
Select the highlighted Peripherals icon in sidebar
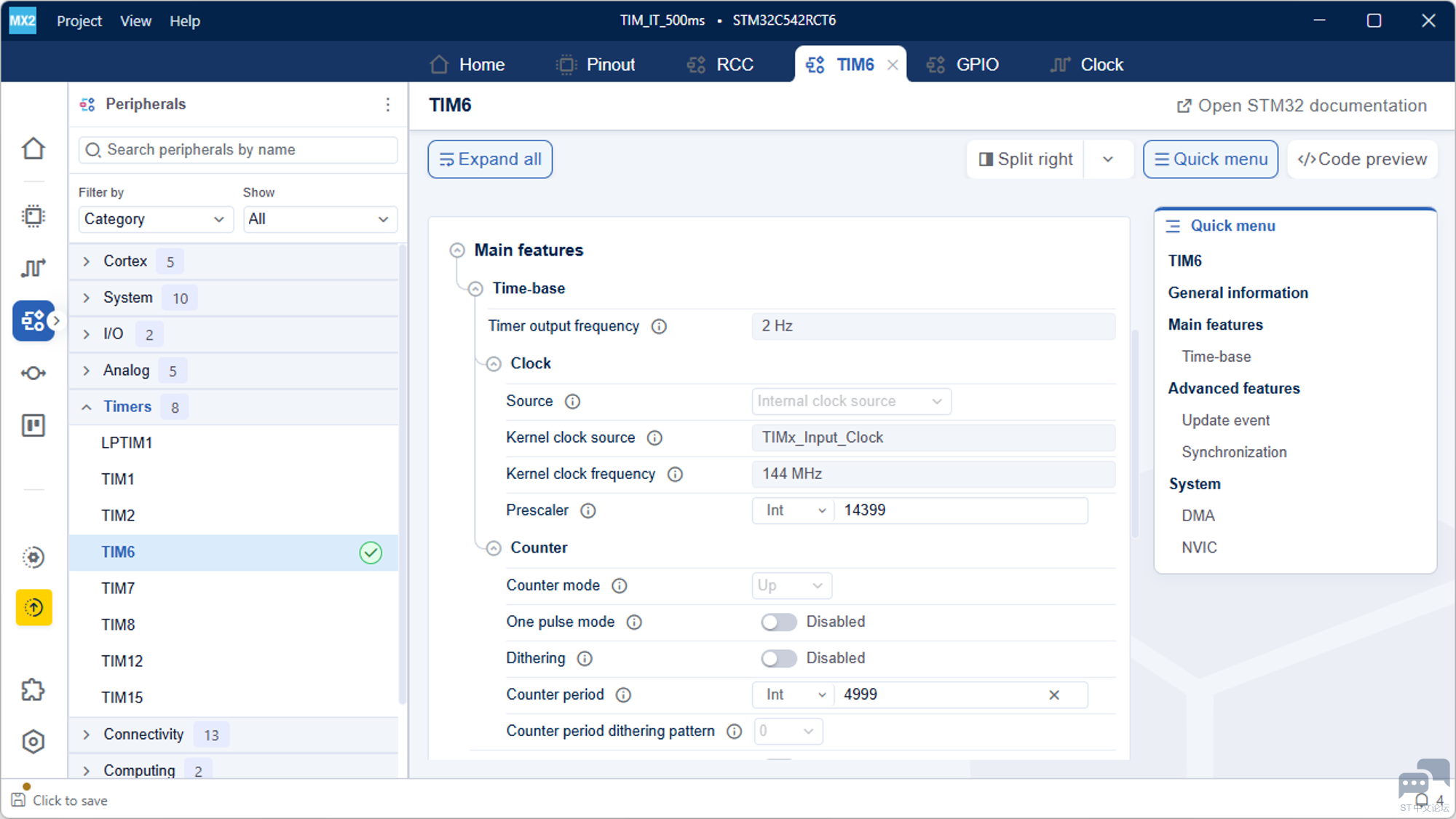tap(33, 320)
